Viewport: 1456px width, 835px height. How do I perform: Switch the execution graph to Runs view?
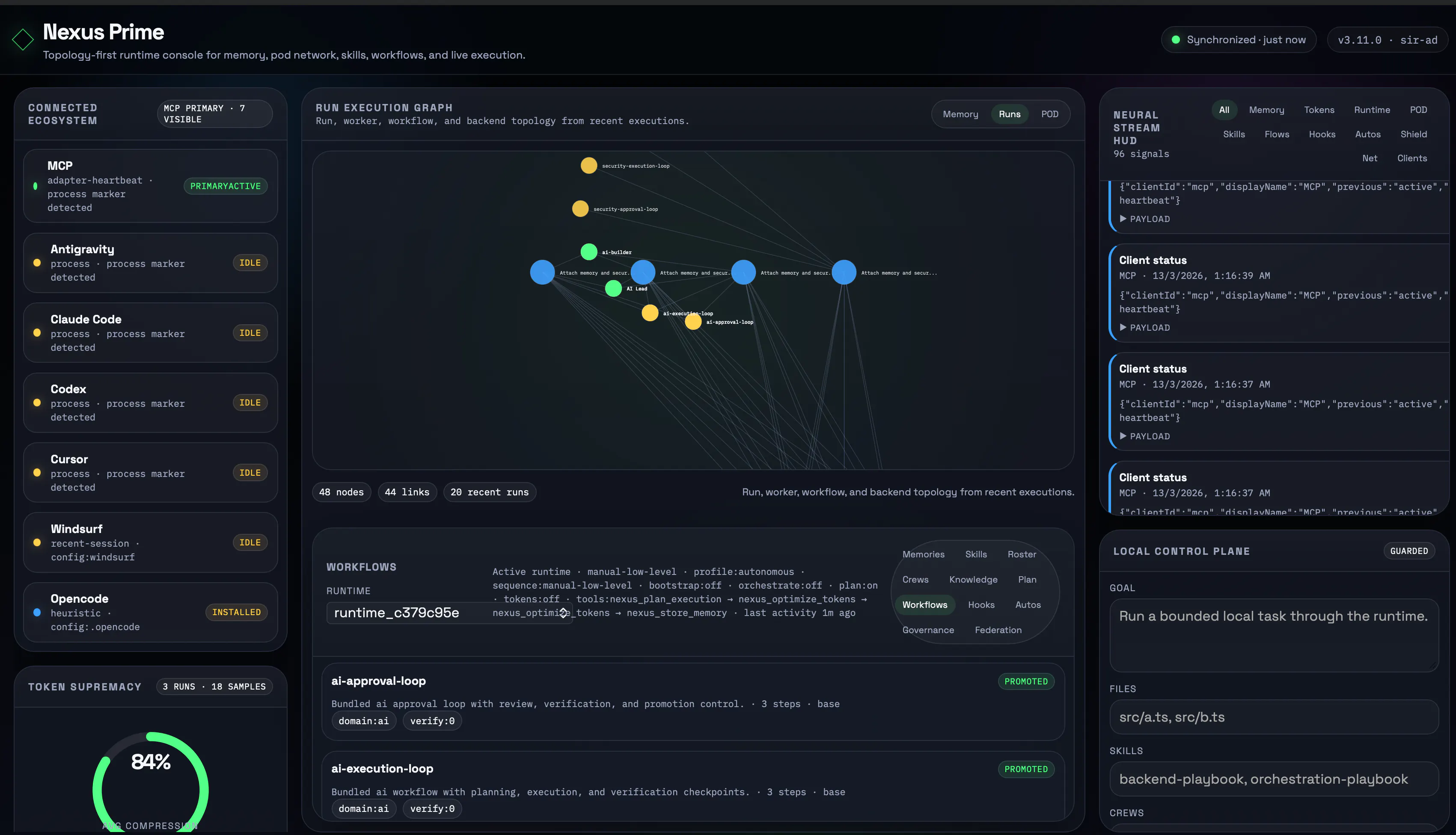tap(1010, 114)
